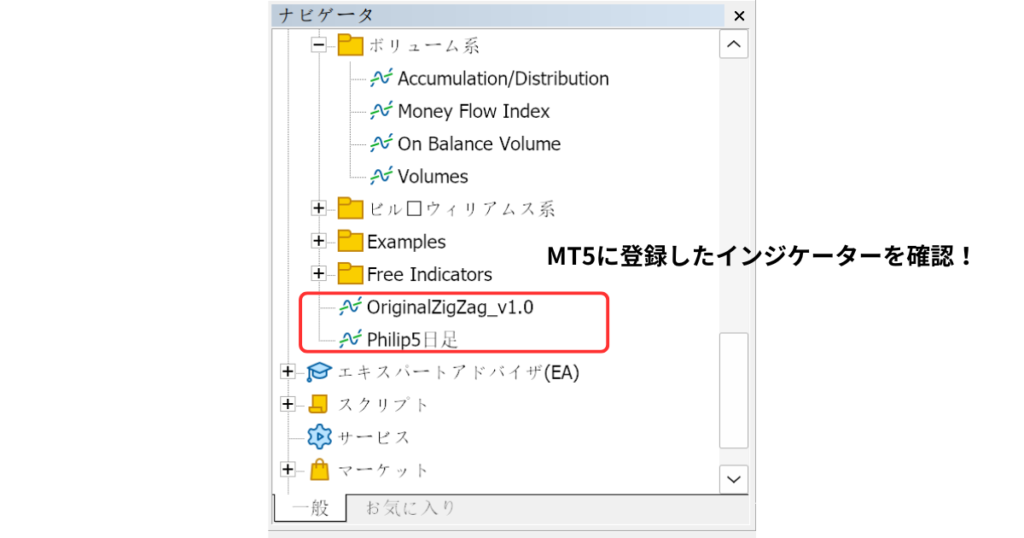Select Accumulation/Distribution in the tree
This screenshot has height=538, width=1024.
pos(503,78)
